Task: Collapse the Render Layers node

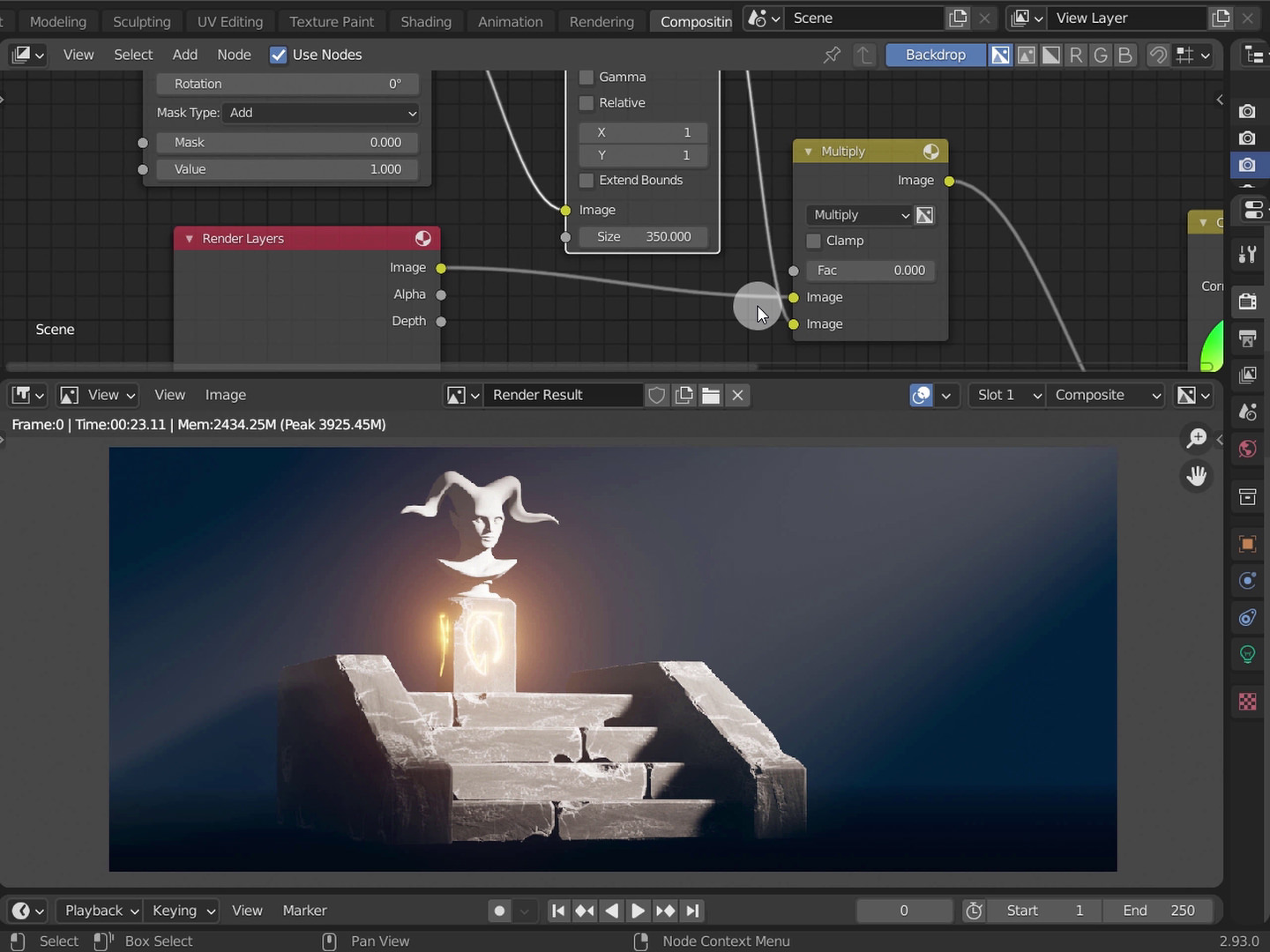Action: [189, 239]
